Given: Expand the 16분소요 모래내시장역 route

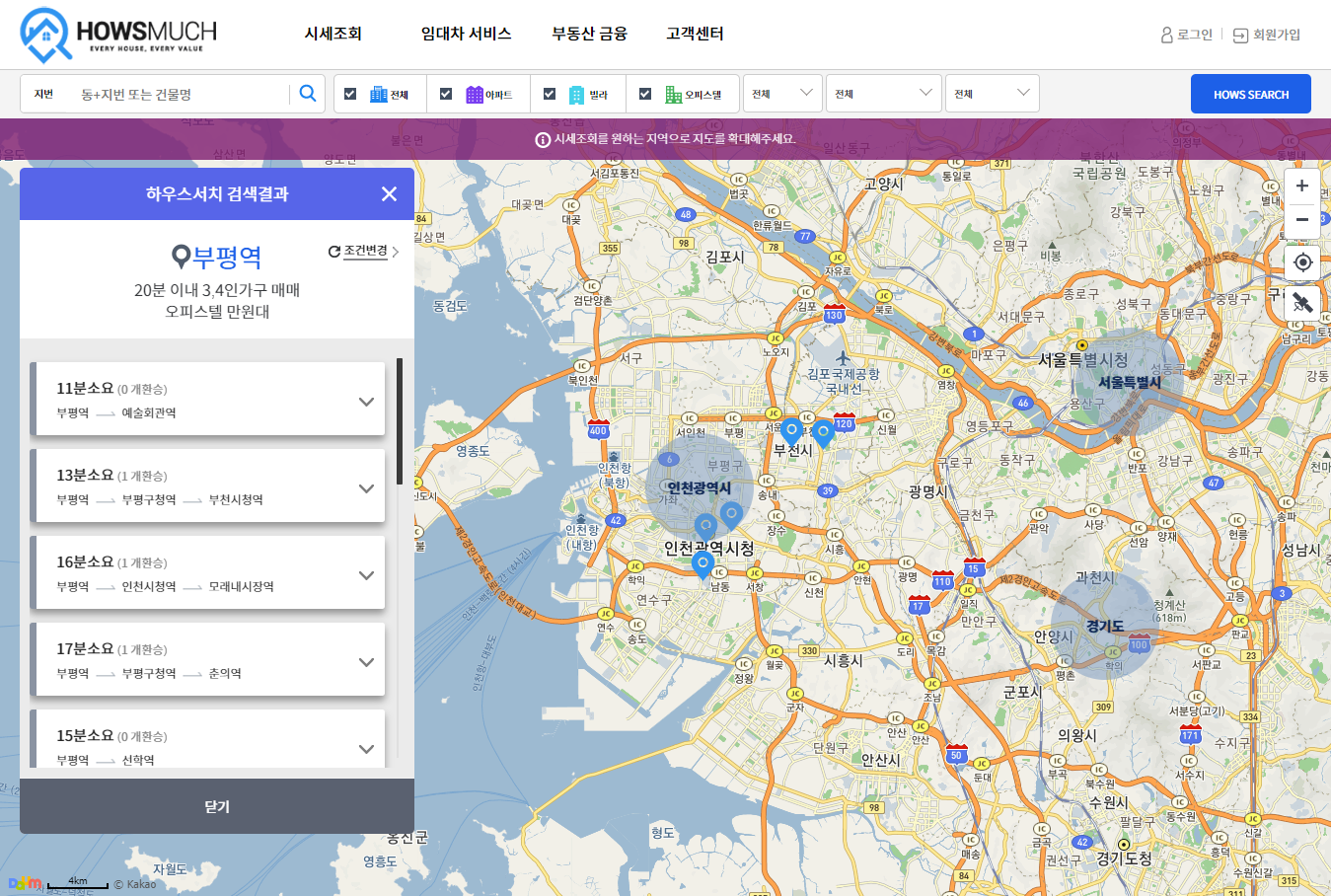Looking at the screenshot, I should point(366,575).
